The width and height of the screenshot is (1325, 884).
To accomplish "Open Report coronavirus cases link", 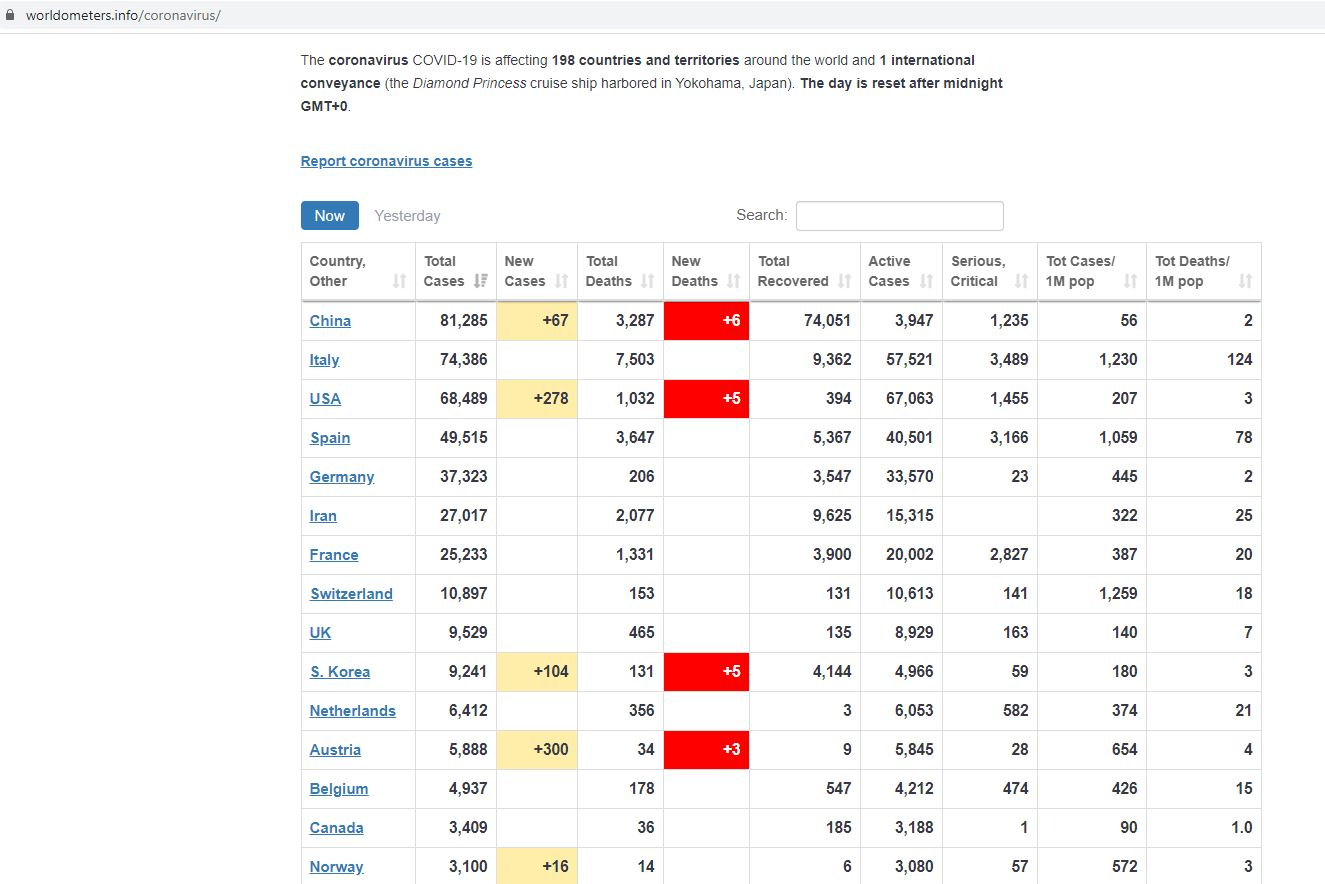I will (x=386, y=161).
